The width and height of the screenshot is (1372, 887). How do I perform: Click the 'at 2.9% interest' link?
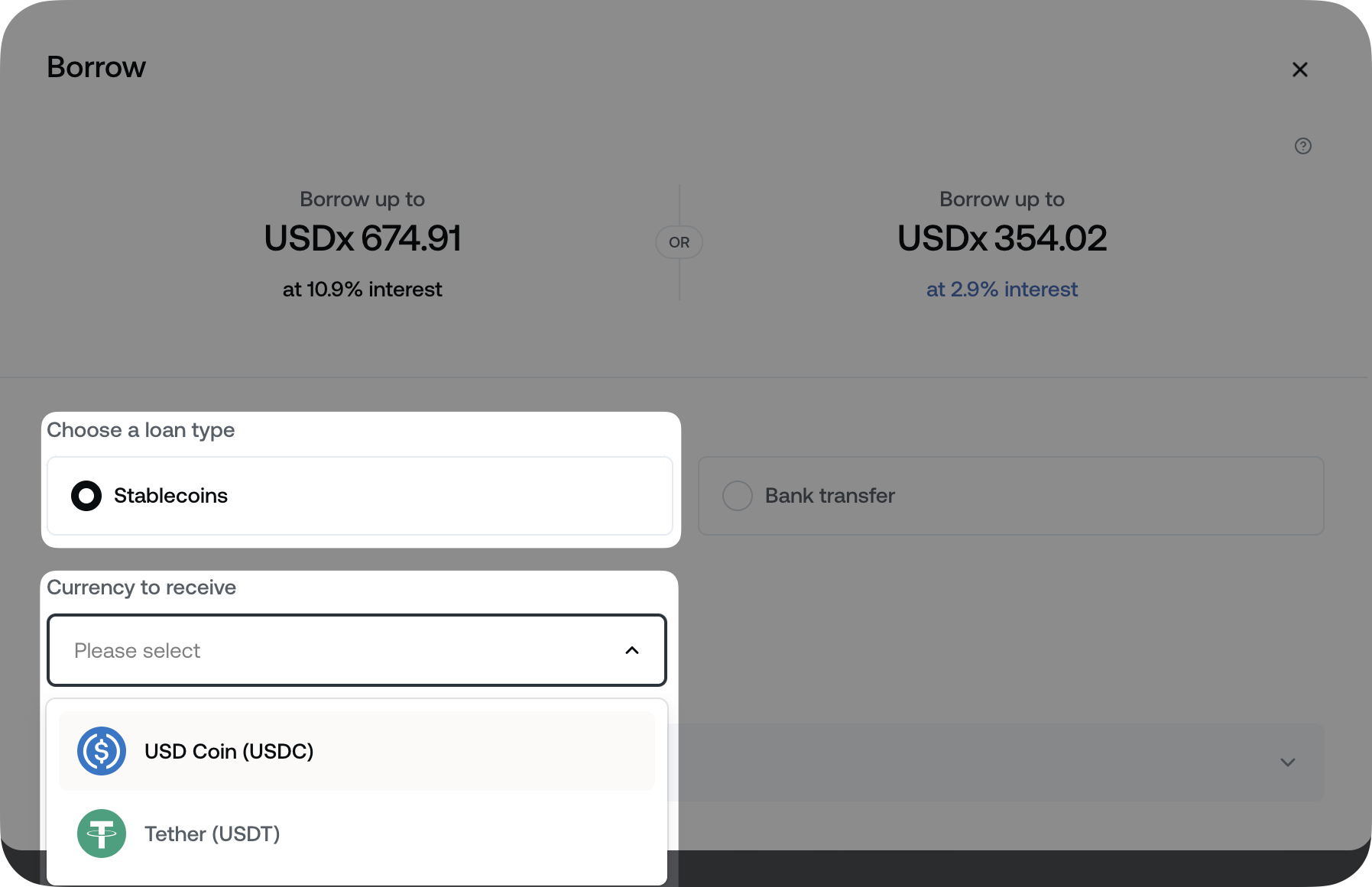click(1001, 290)
